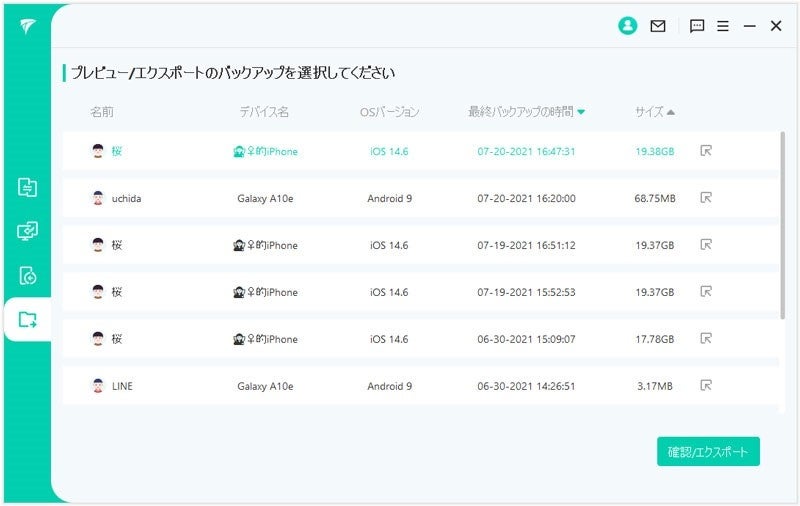Screen dimensions: 800x506
Task: Click the 名前 column header
Action: coord(102,112)
